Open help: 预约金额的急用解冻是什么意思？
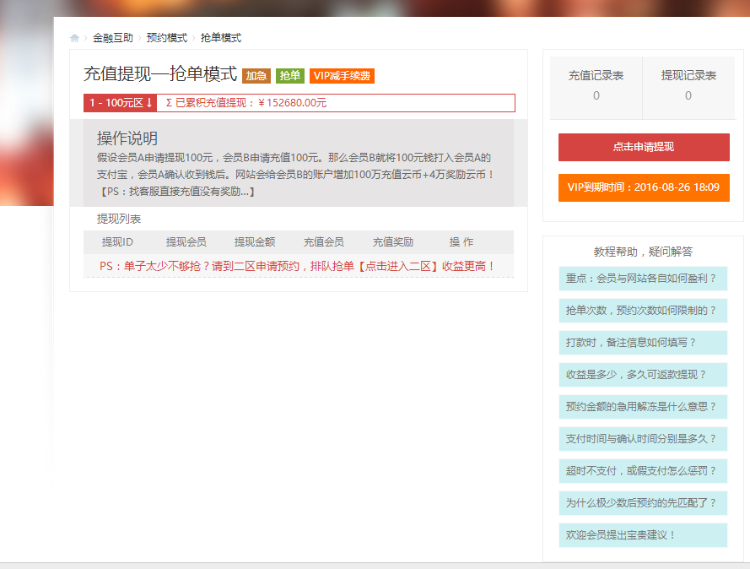Viewport: 750px width, 569px height. tap(643, 407)
